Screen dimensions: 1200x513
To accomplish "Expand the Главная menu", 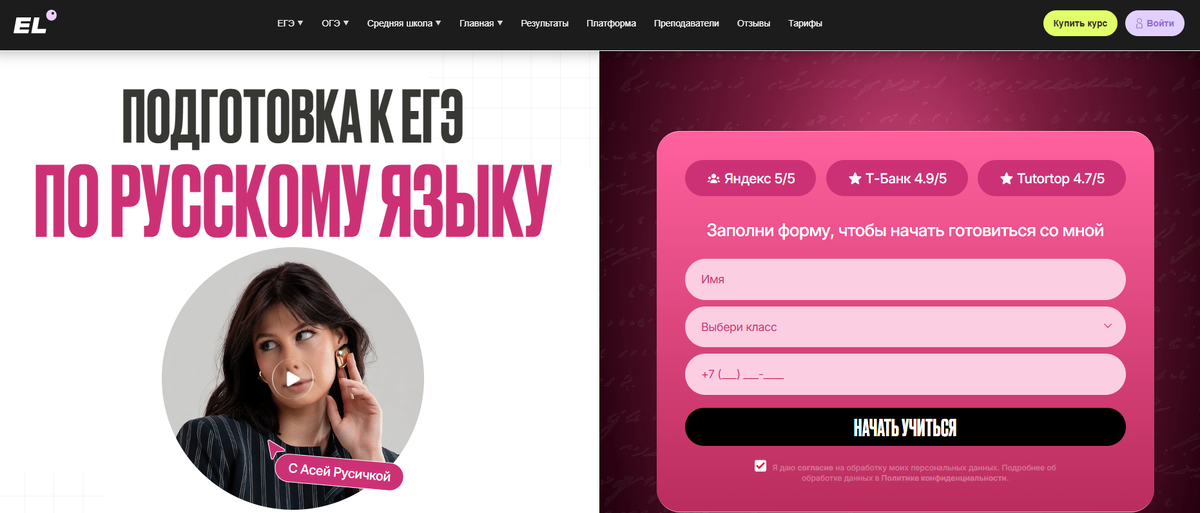I will coord(481,23).
